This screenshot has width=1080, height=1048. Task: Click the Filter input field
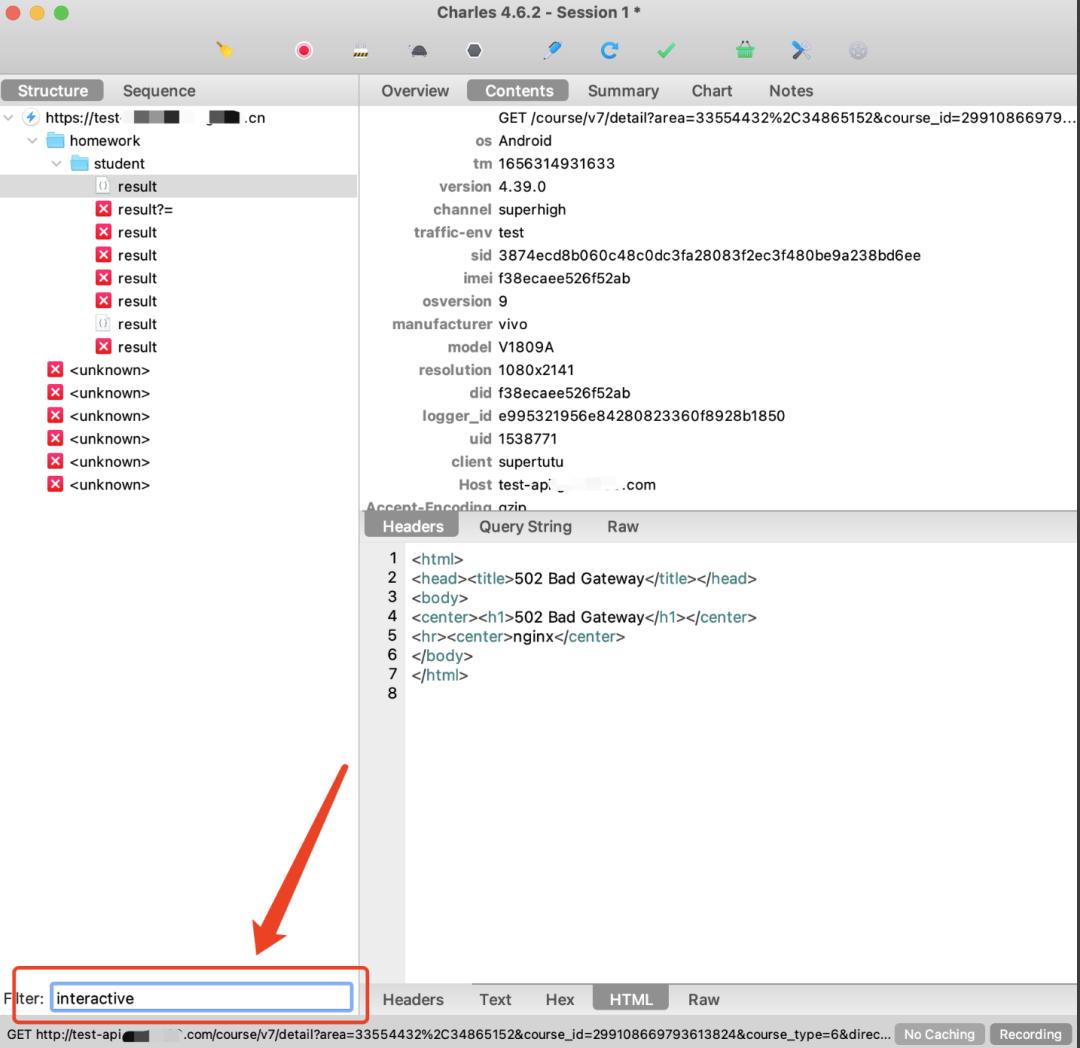[201, 997]
